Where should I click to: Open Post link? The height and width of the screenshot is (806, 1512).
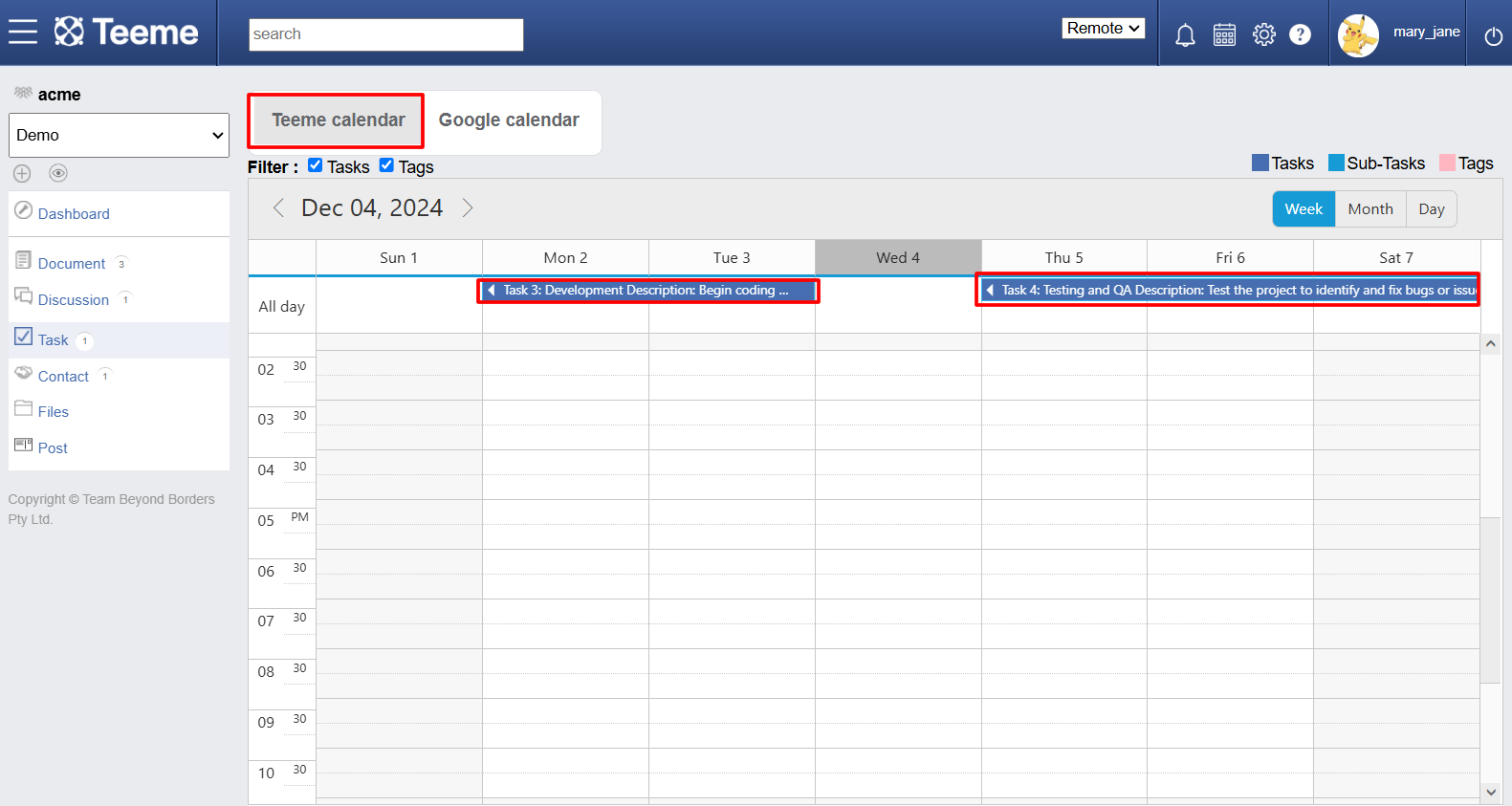53,448
